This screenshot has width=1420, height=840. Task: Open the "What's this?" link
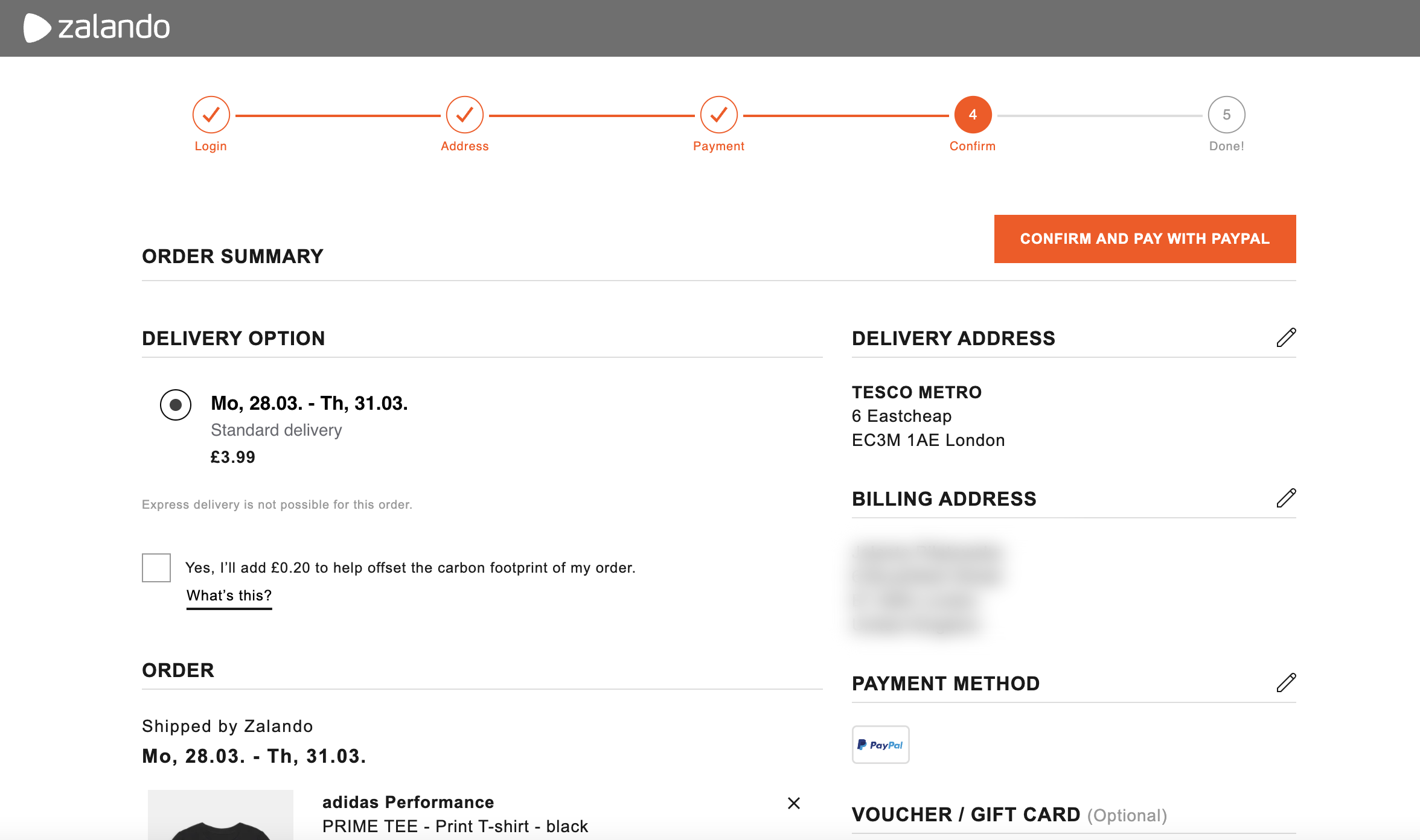tap(229, 596)
